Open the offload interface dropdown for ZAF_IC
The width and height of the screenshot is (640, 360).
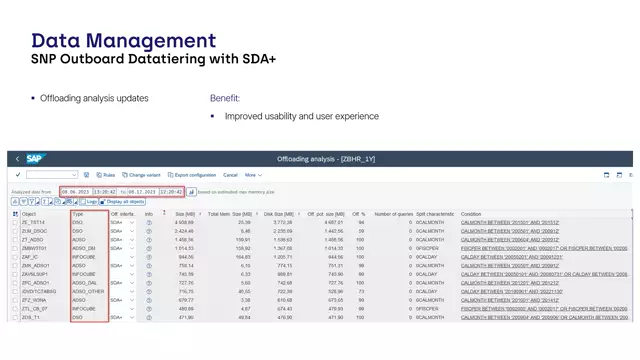click(x=132, y=257)
